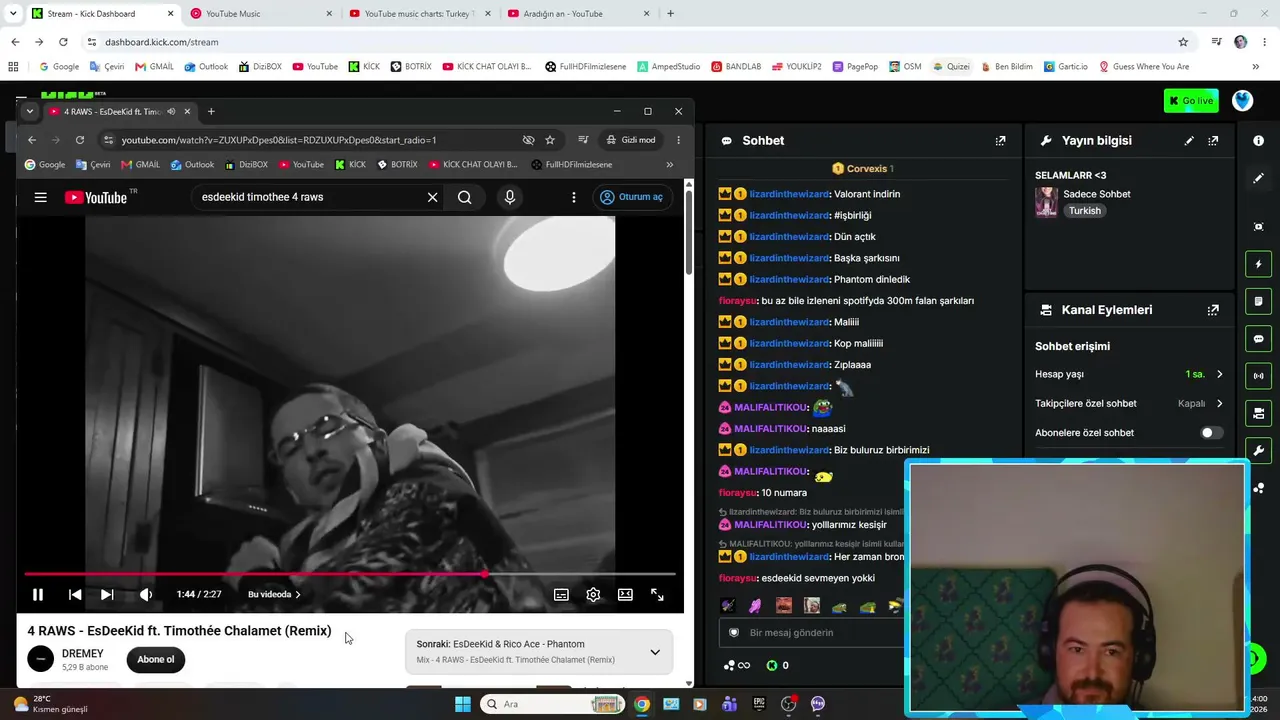Open info icon in Kick sidebar

pos(1258,141)
